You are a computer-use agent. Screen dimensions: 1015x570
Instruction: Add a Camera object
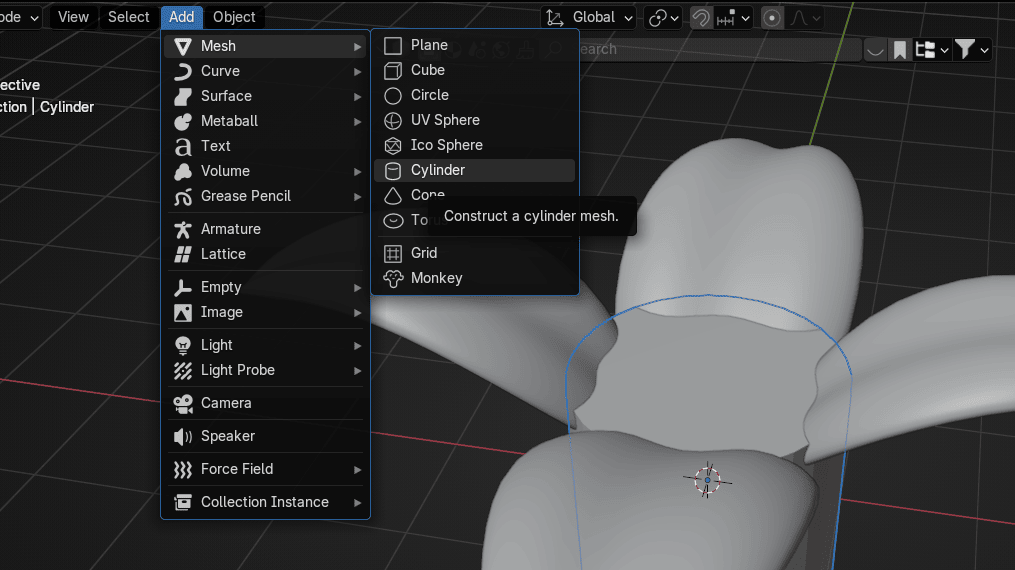coord(226,403)
